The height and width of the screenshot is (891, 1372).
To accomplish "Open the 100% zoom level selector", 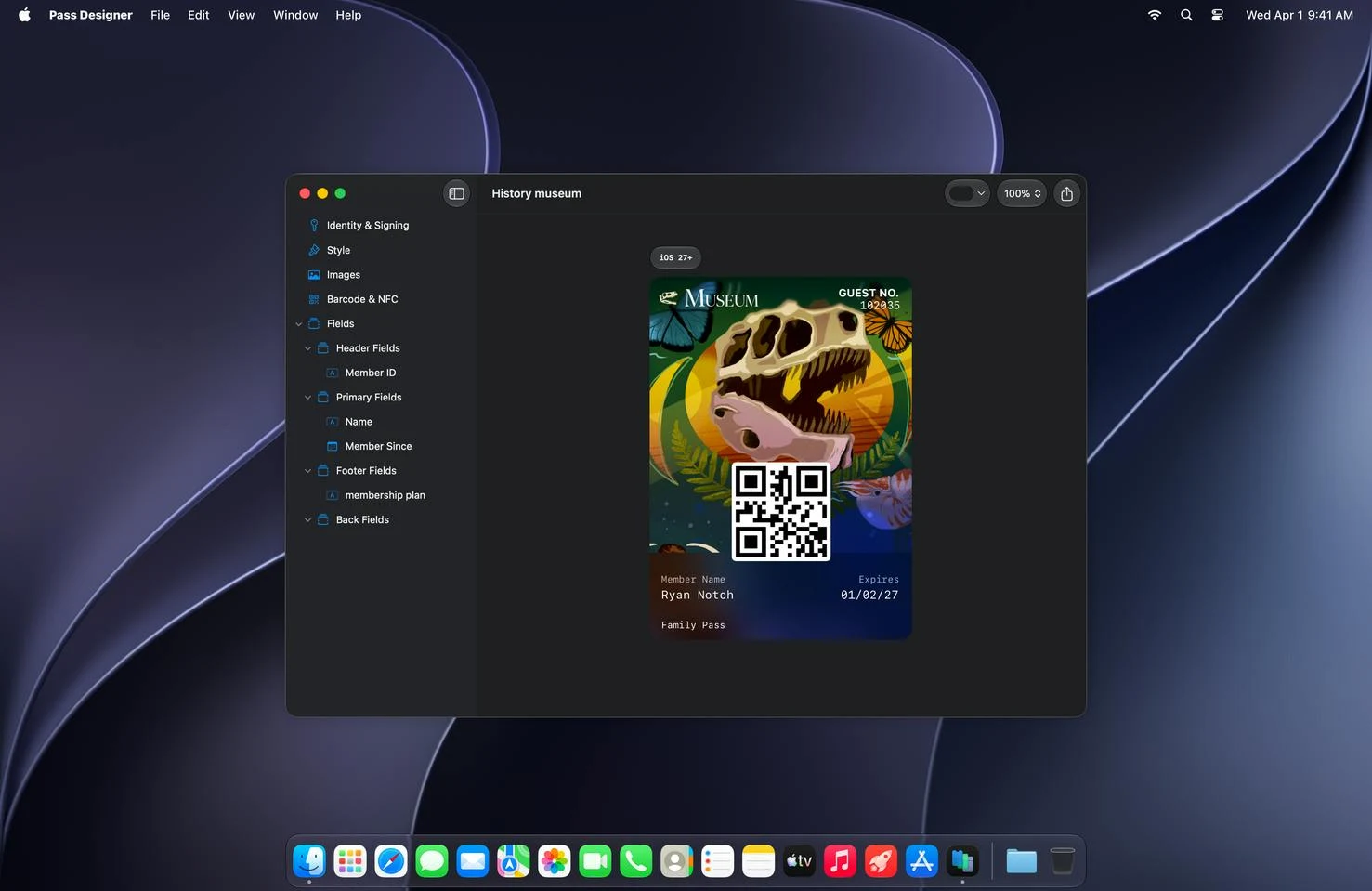I will 1022,193.
